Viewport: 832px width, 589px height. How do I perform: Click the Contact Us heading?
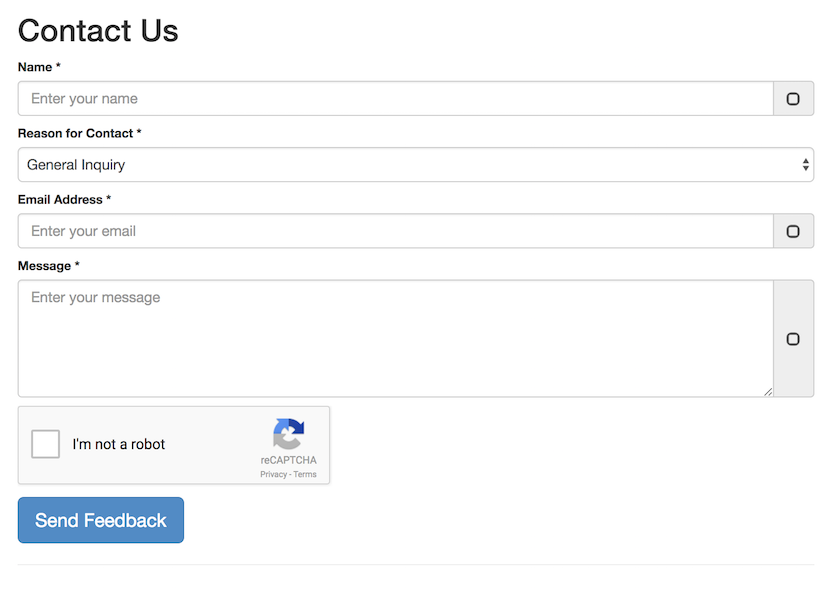coord(97,31)
